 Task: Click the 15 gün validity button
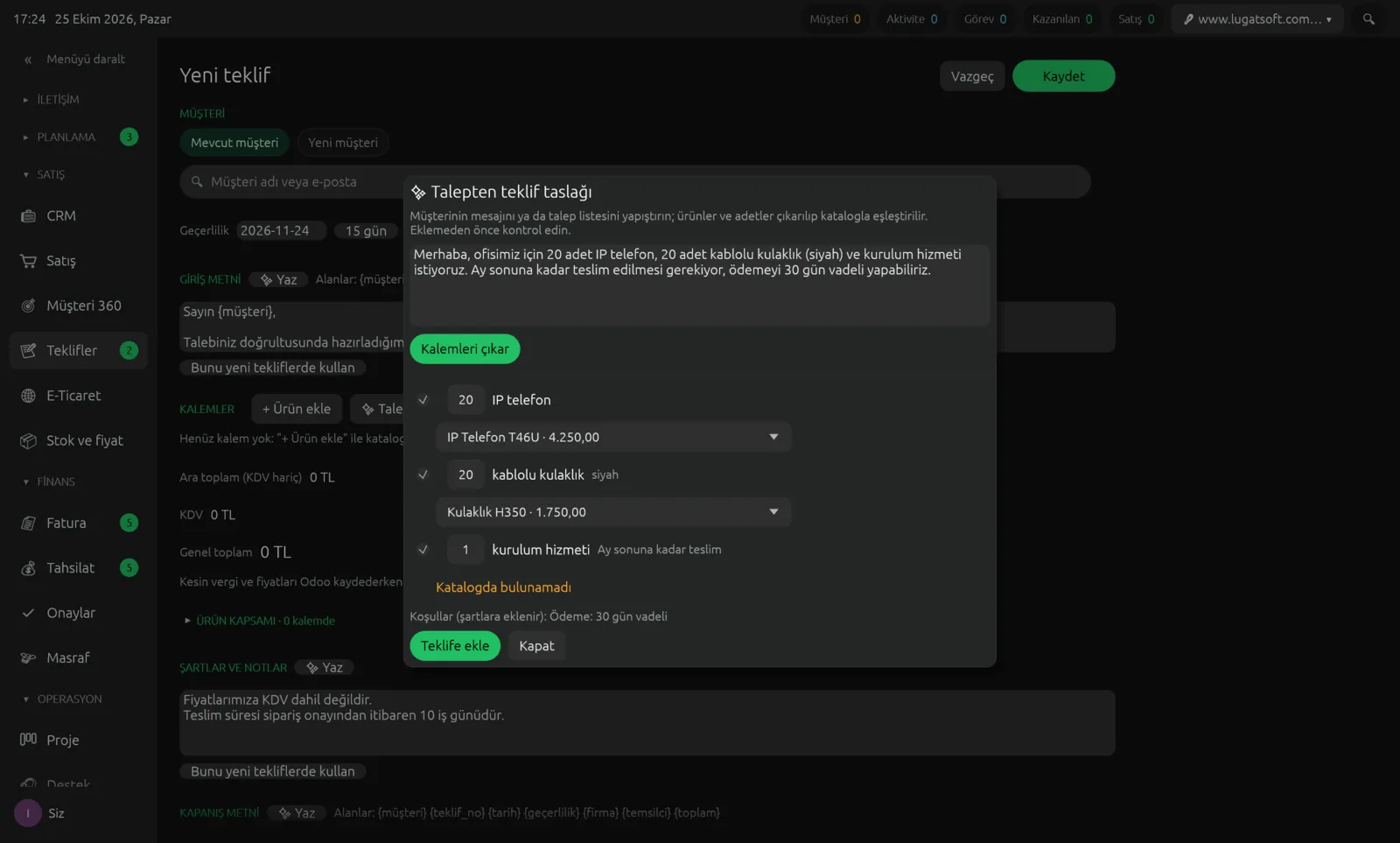pyautogui.click(x=366, y=230)
